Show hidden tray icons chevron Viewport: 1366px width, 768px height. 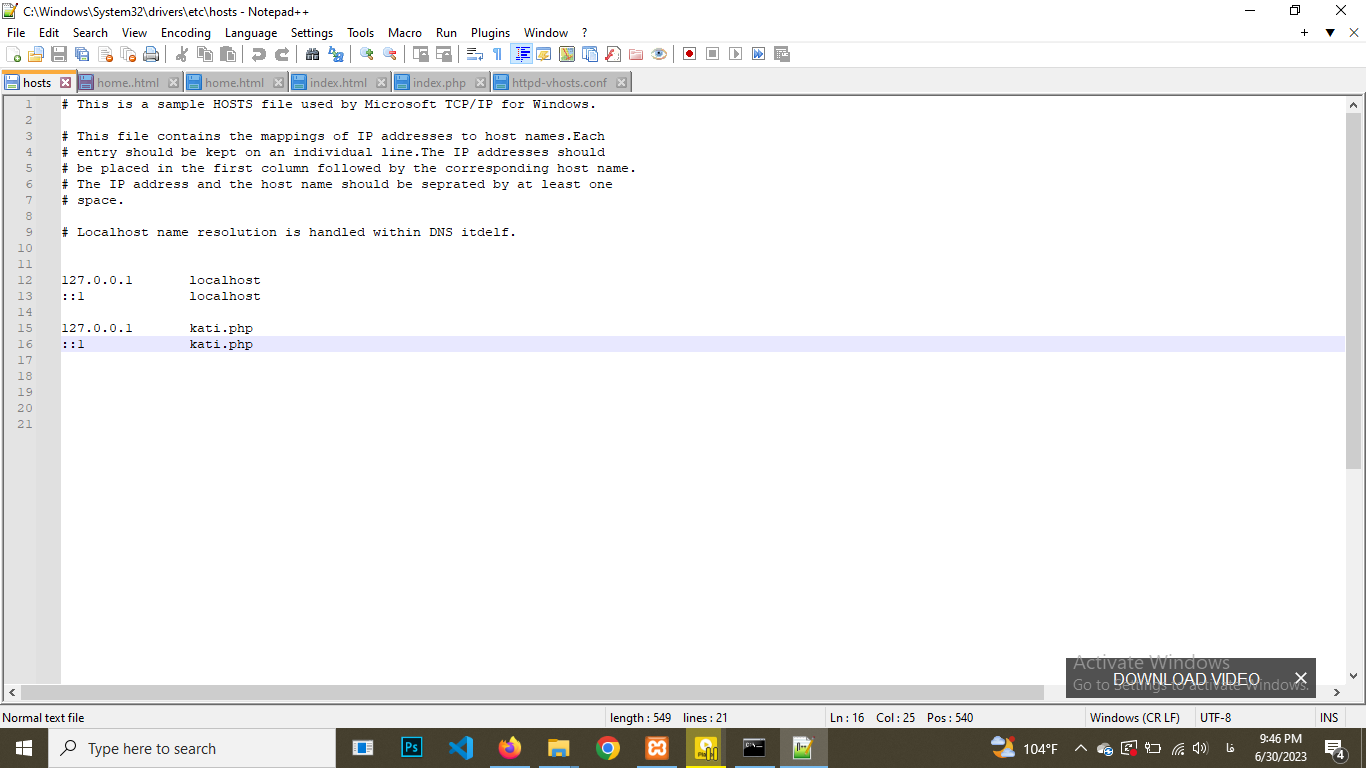pos(1081,748)
